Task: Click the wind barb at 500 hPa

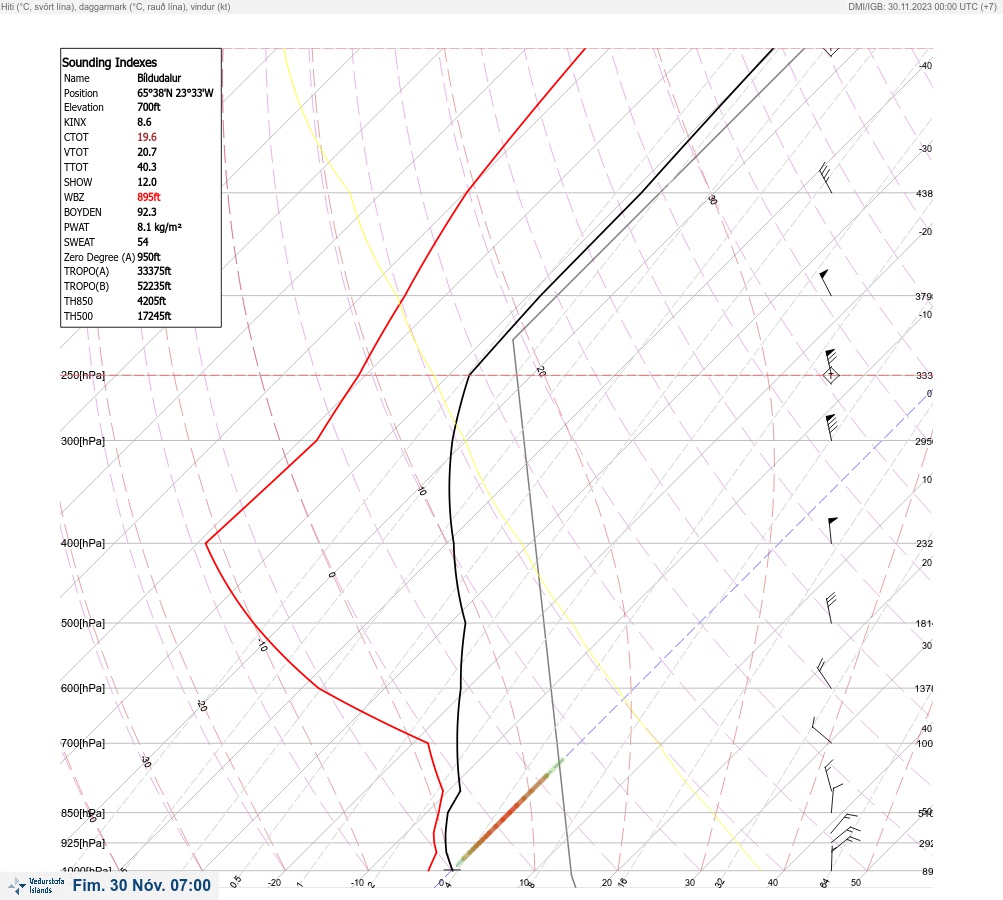Action: coord(830,608)
